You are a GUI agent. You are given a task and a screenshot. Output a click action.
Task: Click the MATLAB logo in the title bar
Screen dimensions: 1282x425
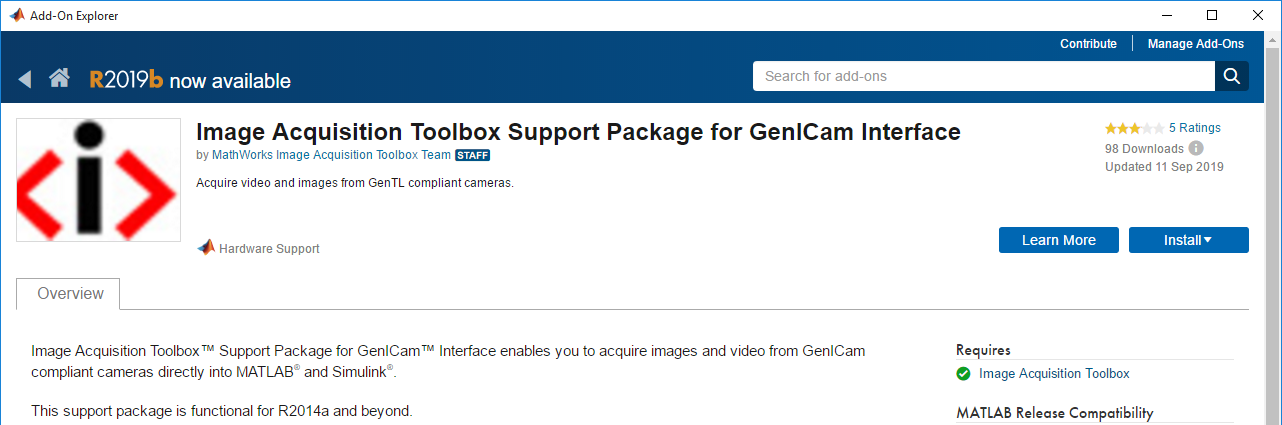pos(17,15)
